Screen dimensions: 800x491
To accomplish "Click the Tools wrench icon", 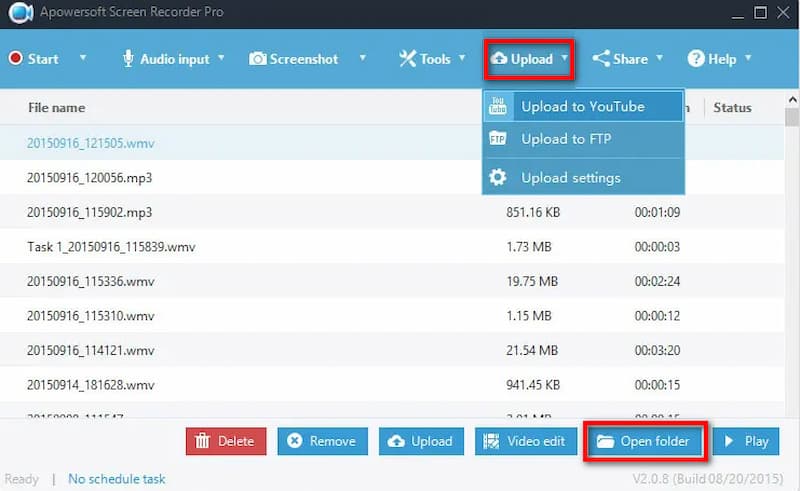I will click(x=407, y=59).
